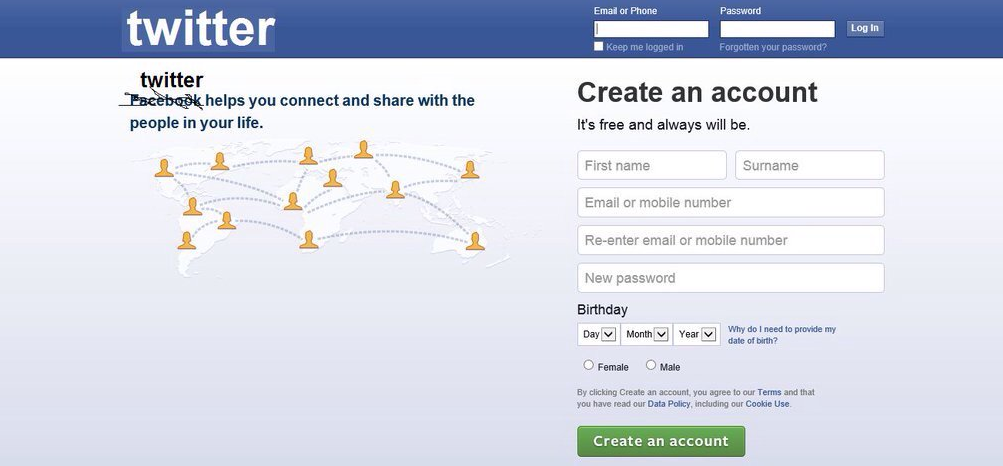Open Forgotten your password link
Screen dimensions: 1003x466
coord(772,47)
